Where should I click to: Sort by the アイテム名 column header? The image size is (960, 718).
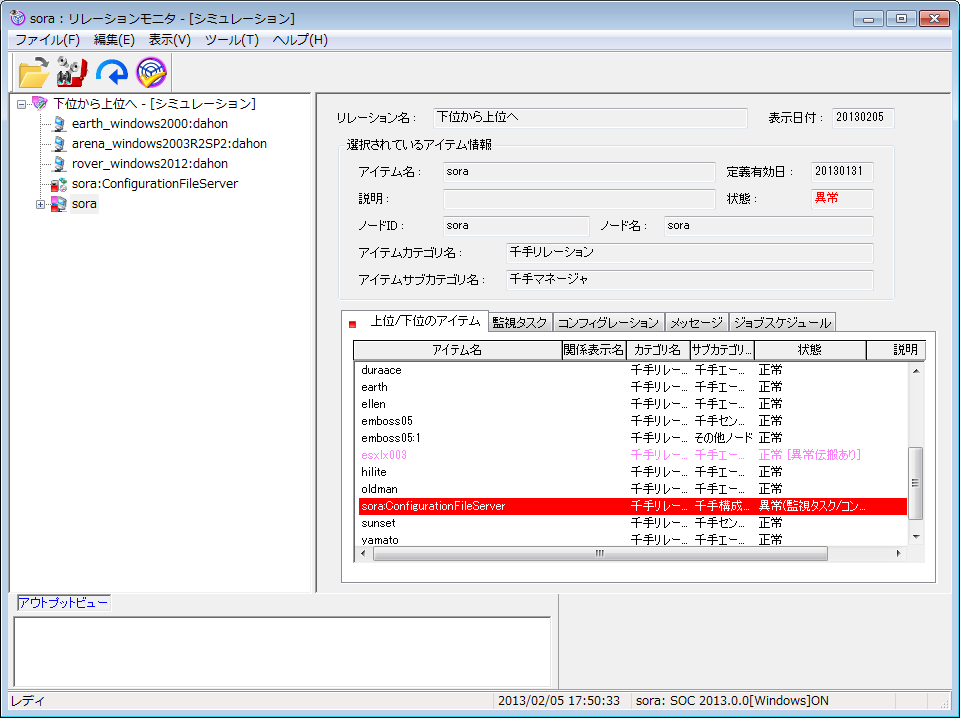(x=457, y=350)
